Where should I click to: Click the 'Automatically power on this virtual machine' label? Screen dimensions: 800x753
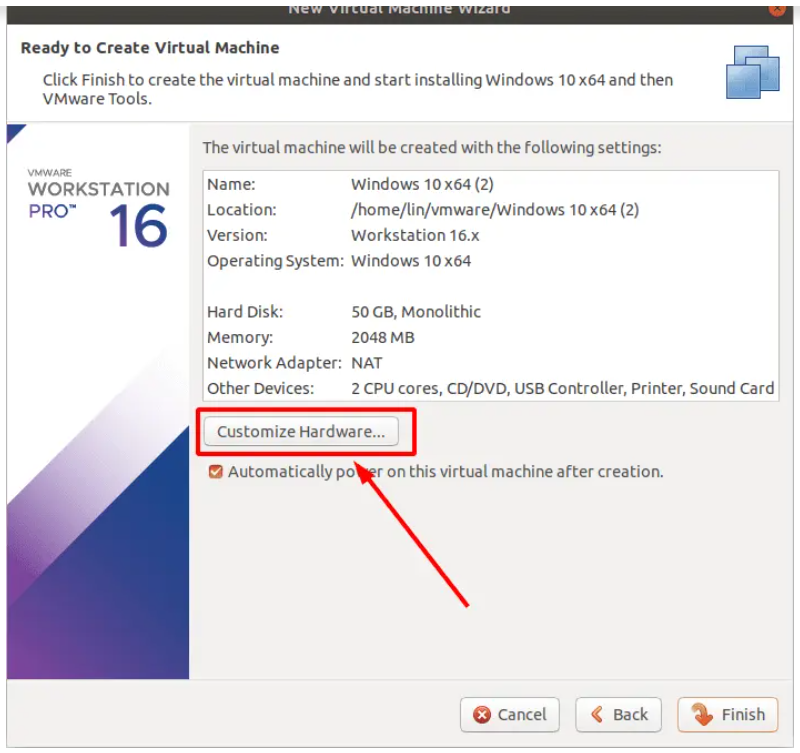(x=445, y=471)
